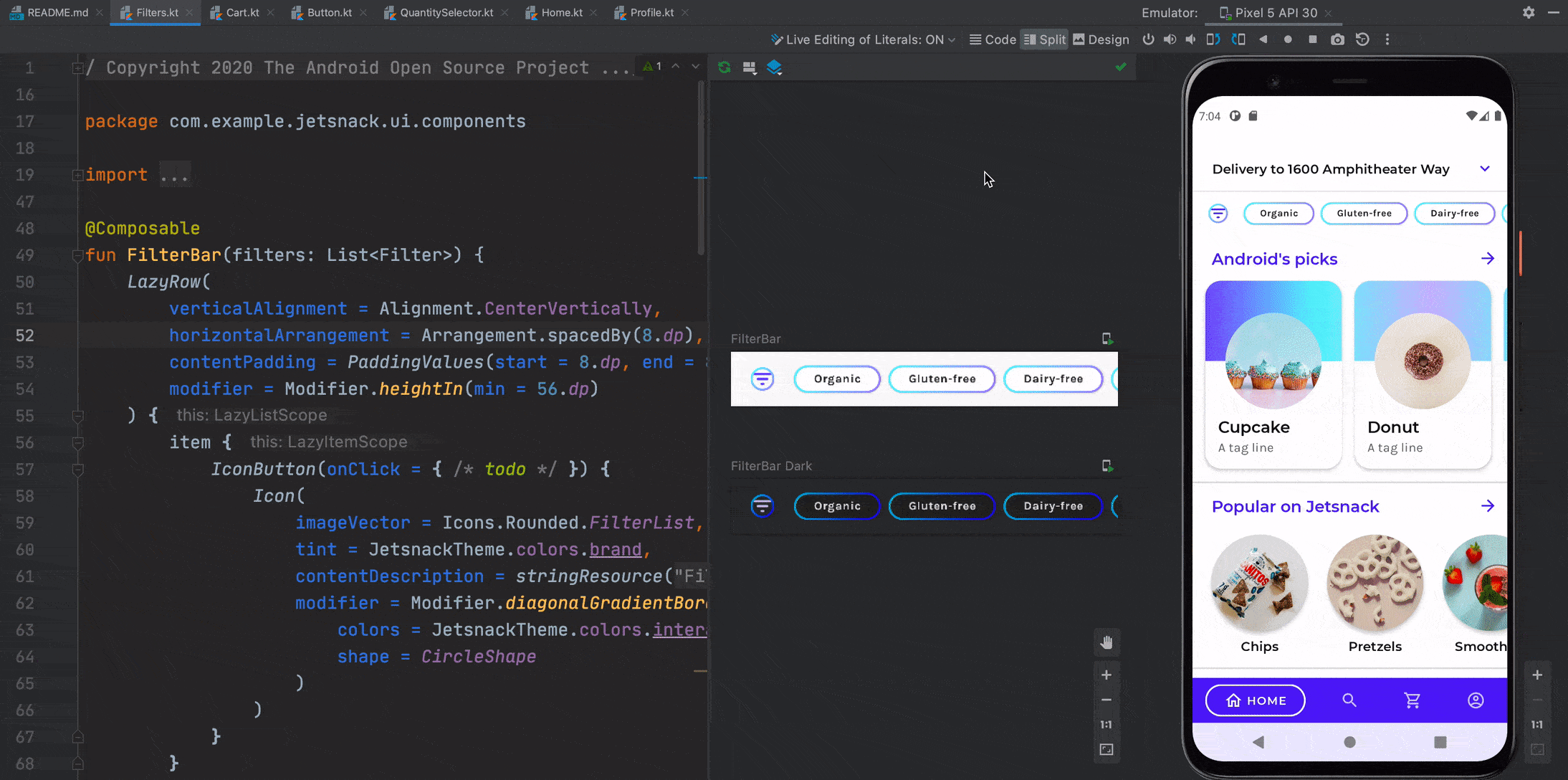Switch to Code view mode

pyautogui.click(x=992, y=40)
